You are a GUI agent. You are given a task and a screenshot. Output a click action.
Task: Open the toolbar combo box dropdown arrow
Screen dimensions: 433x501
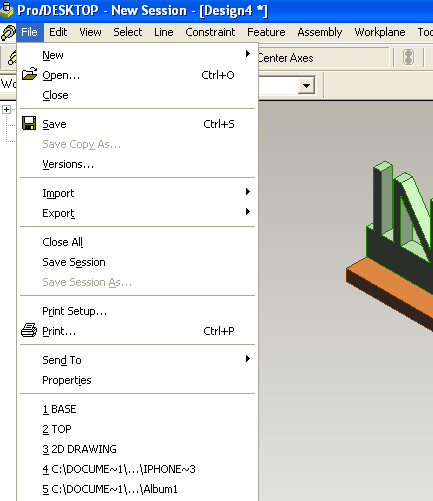(306, 86)
